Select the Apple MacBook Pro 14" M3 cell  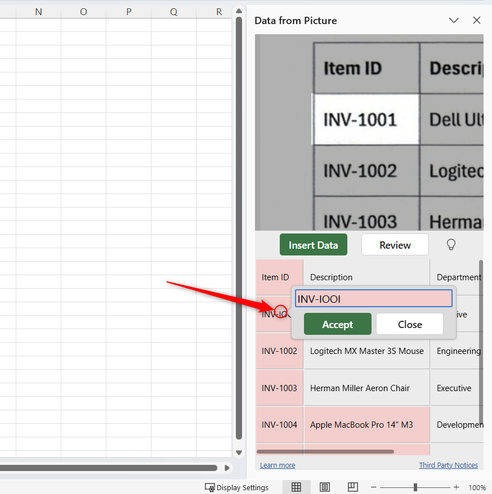(x=367, y=424)
